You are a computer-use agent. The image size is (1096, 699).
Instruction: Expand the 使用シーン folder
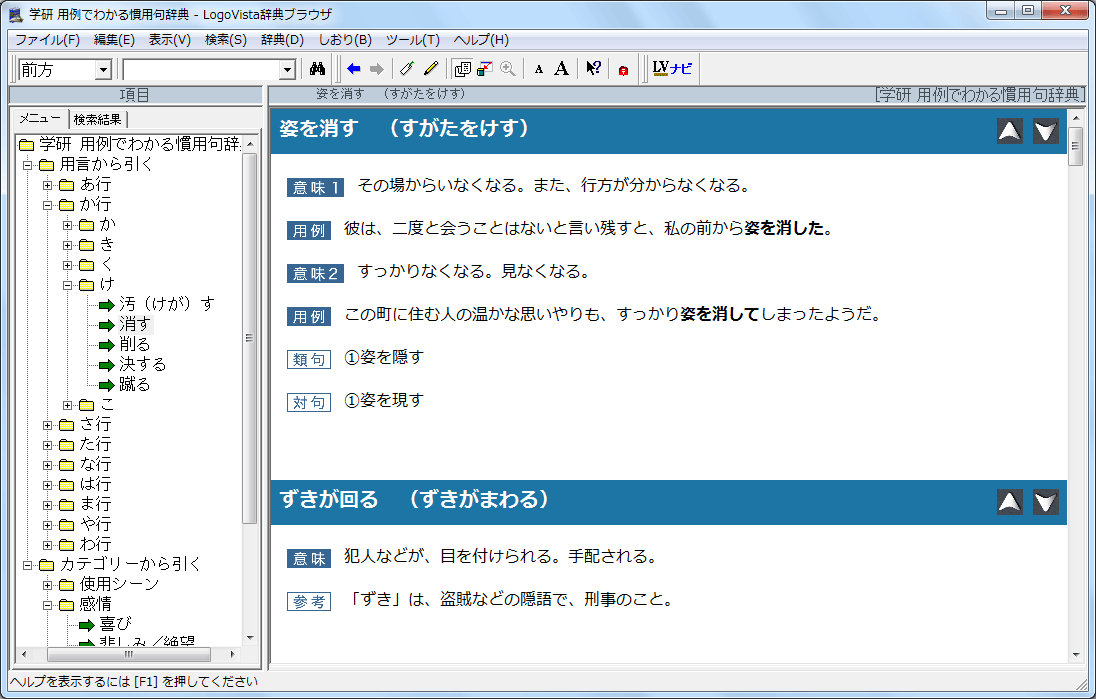[x=48, y=585]
